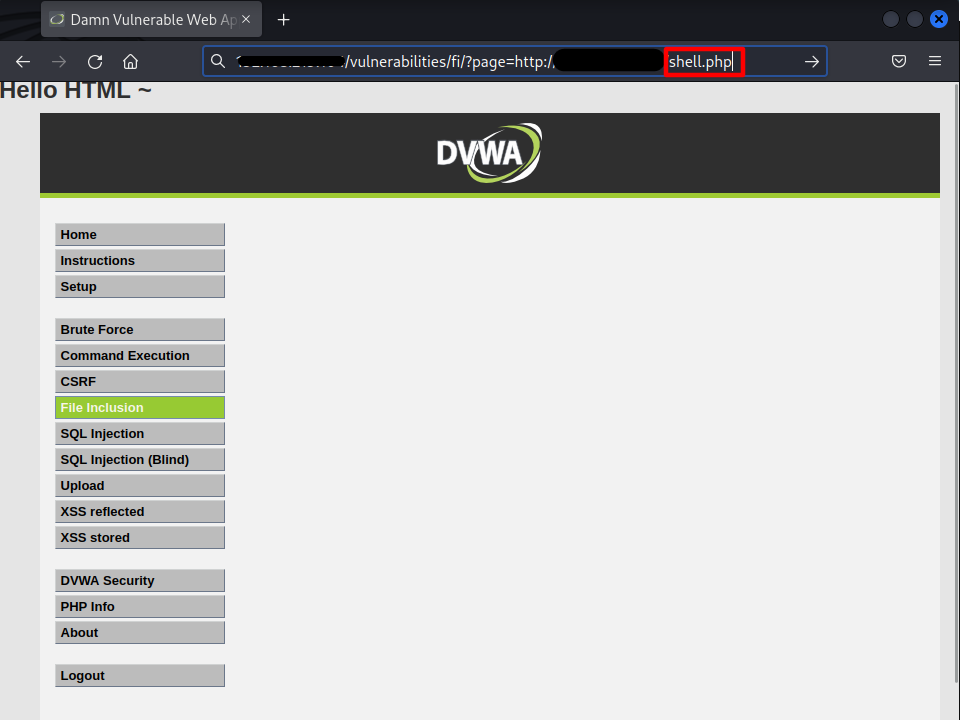
Task: Select the Brute Force vulnerability
Action: (x=139, y=330)
